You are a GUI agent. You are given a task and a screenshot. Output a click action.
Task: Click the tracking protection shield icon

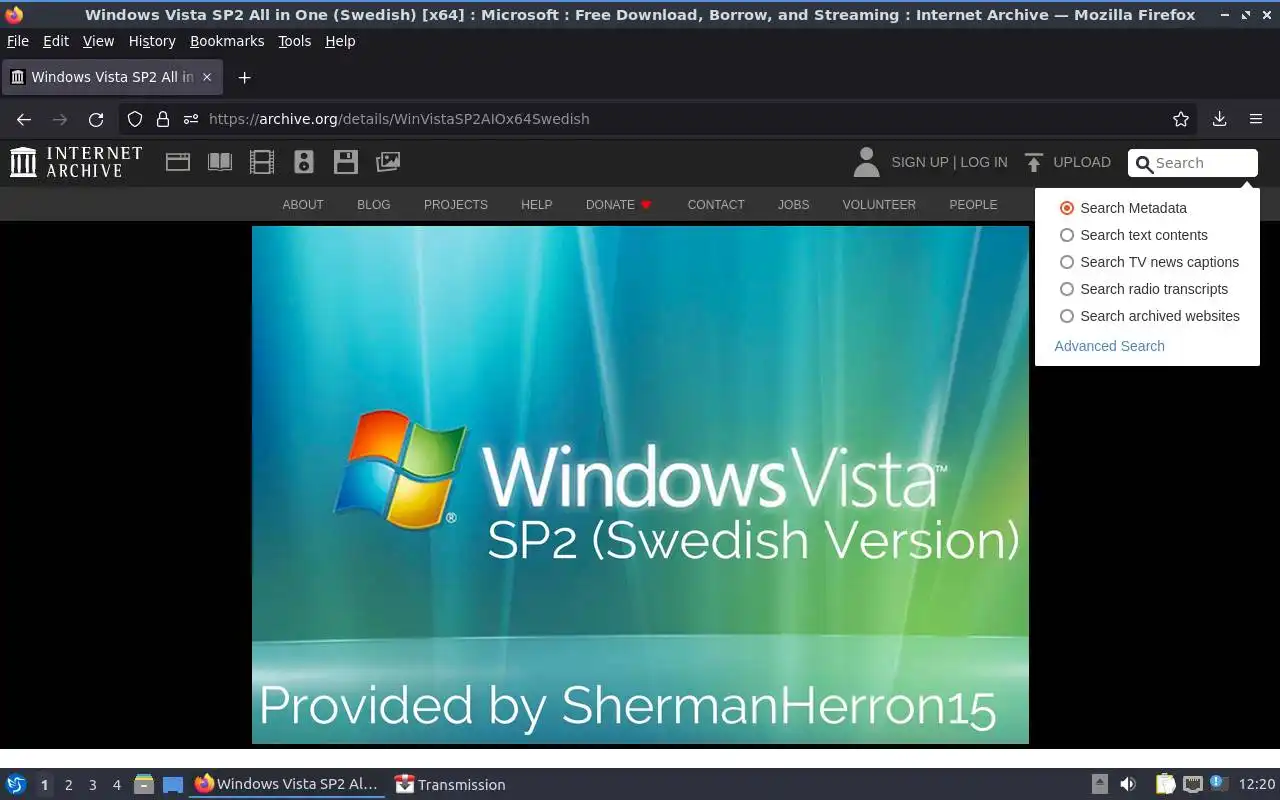pos(135,119)
